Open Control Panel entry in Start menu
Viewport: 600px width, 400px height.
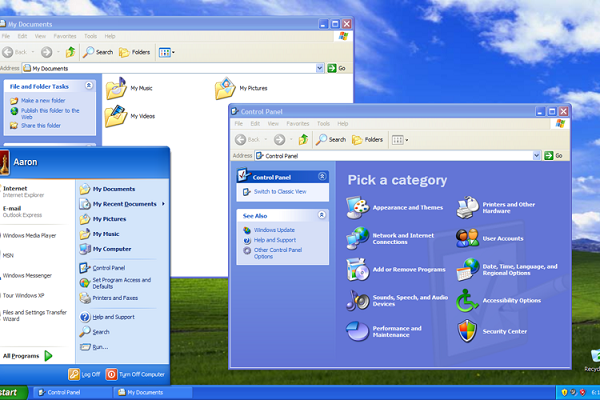[102, 268]
